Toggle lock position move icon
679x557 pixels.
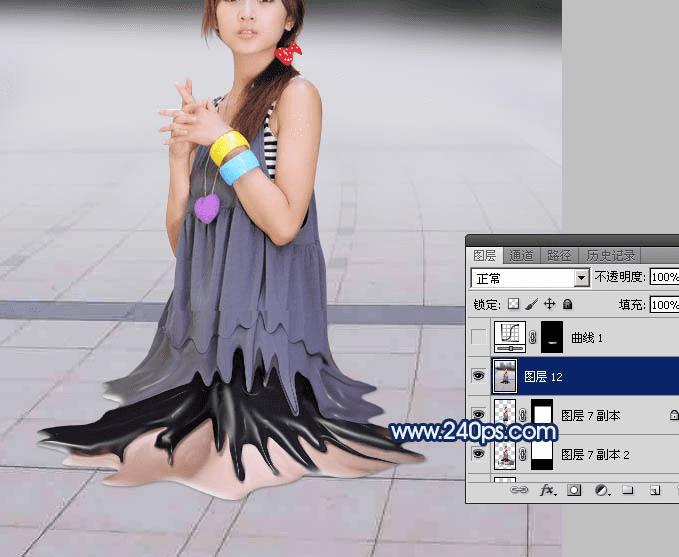[550, 304]
